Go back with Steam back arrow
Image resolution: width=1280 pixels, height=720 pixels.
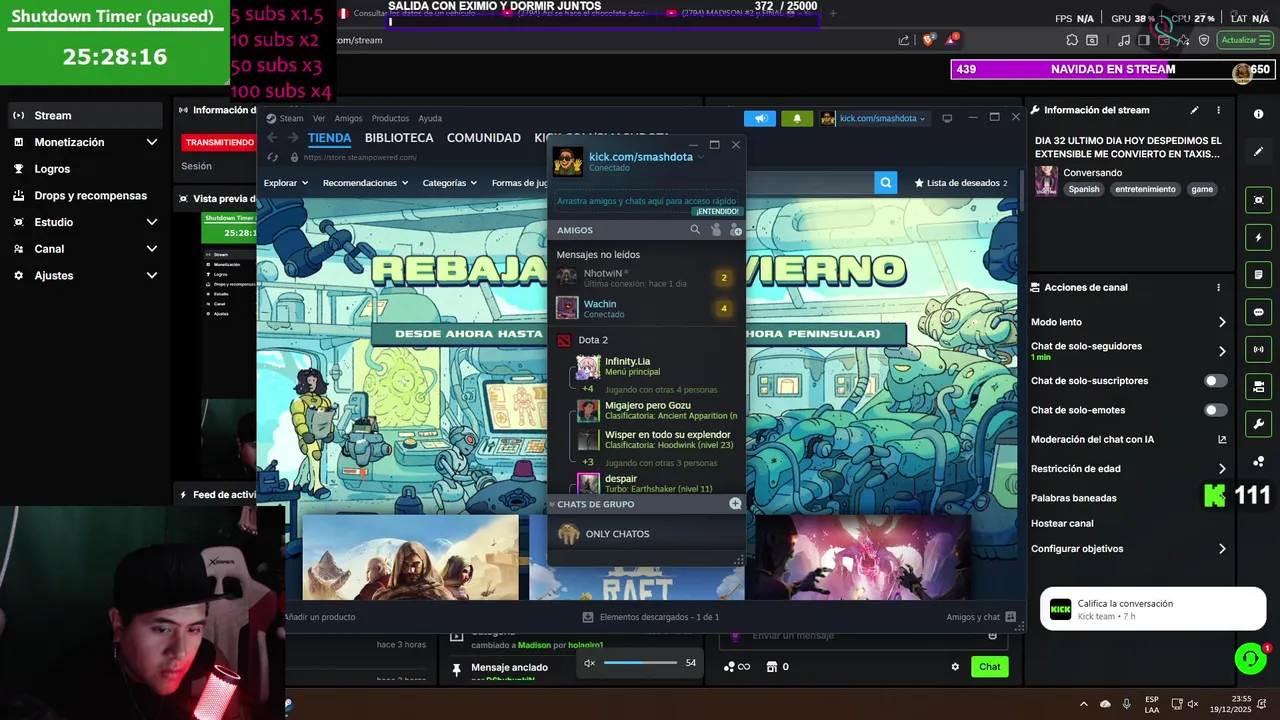272,138
